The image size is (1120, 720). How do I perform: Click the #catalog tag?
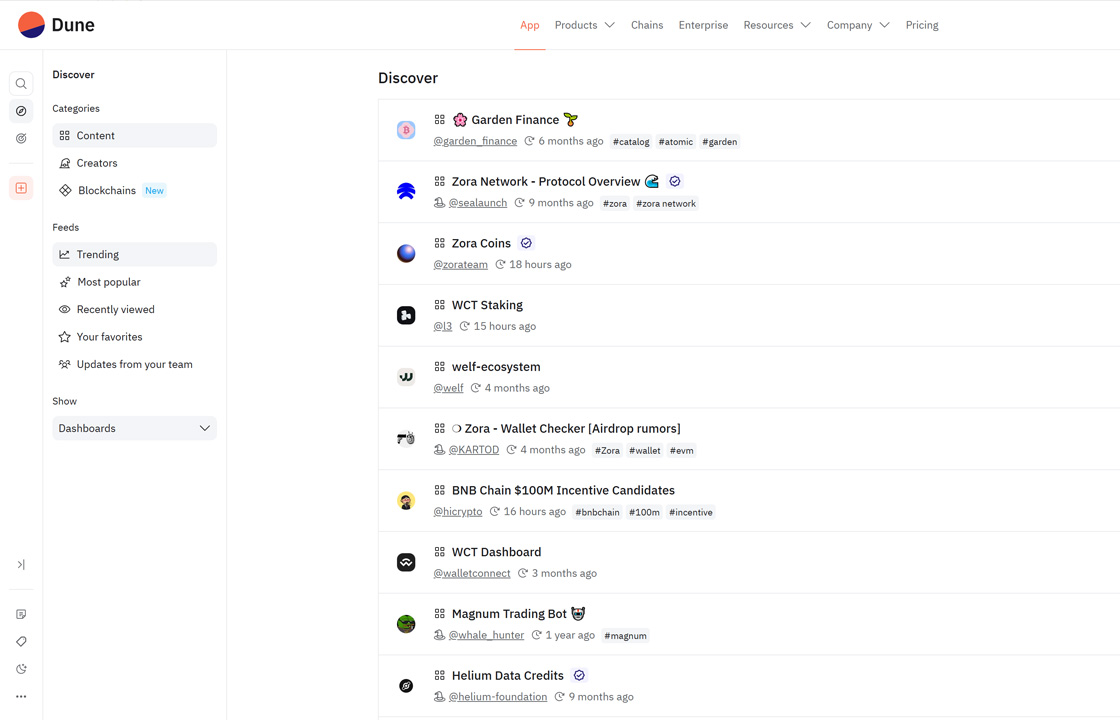click(631, 141)
